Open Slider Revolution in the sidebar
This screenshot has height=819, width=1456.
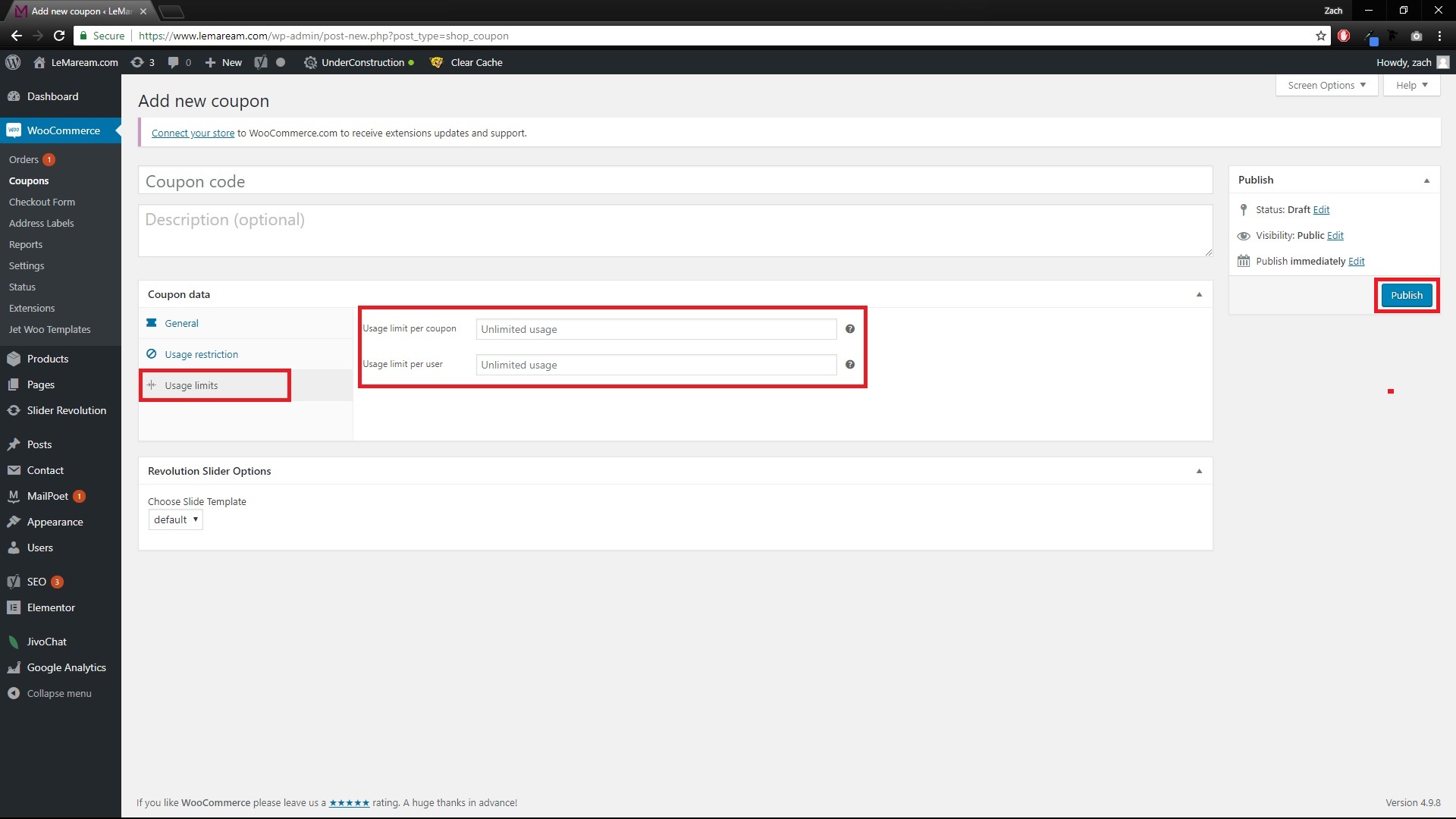click(x=61, y=410)
